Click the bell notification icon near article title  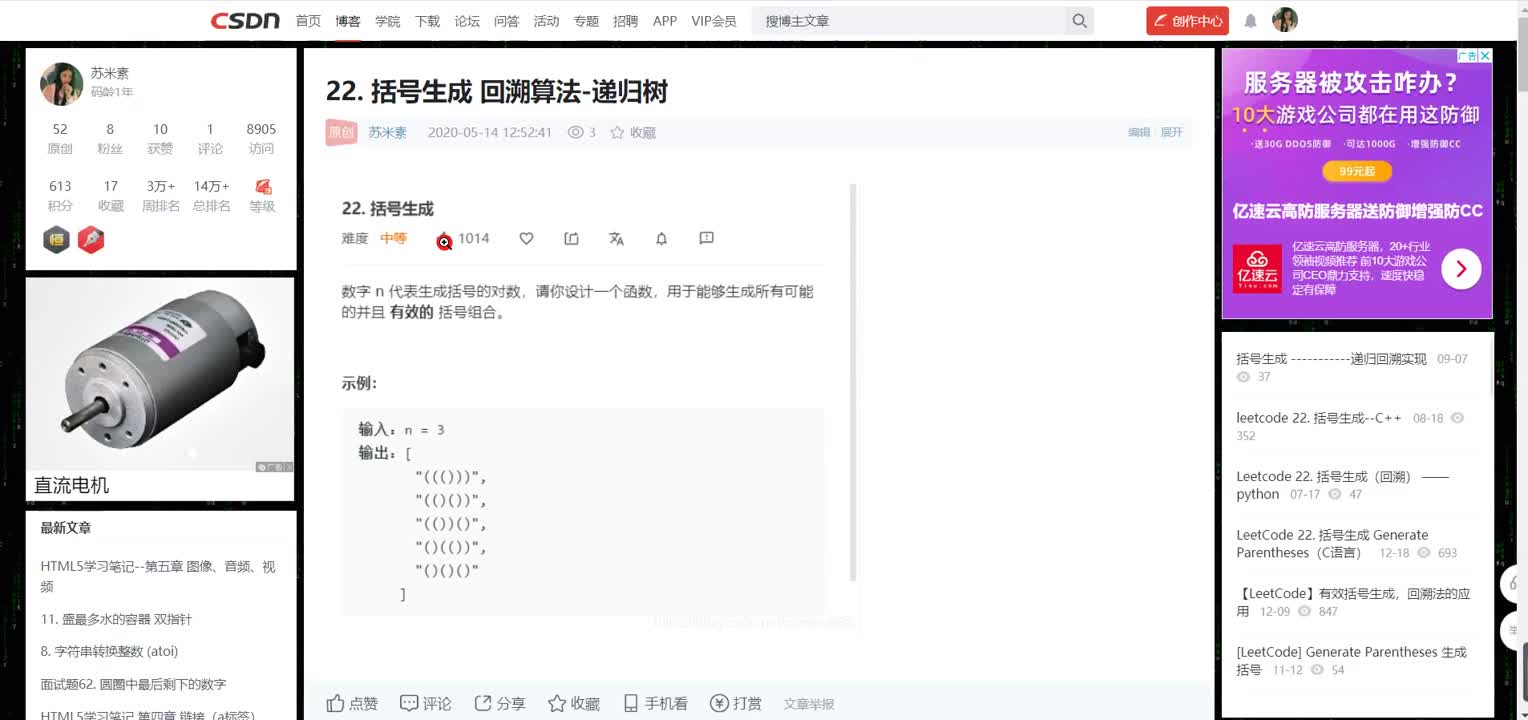coord(661,238)
